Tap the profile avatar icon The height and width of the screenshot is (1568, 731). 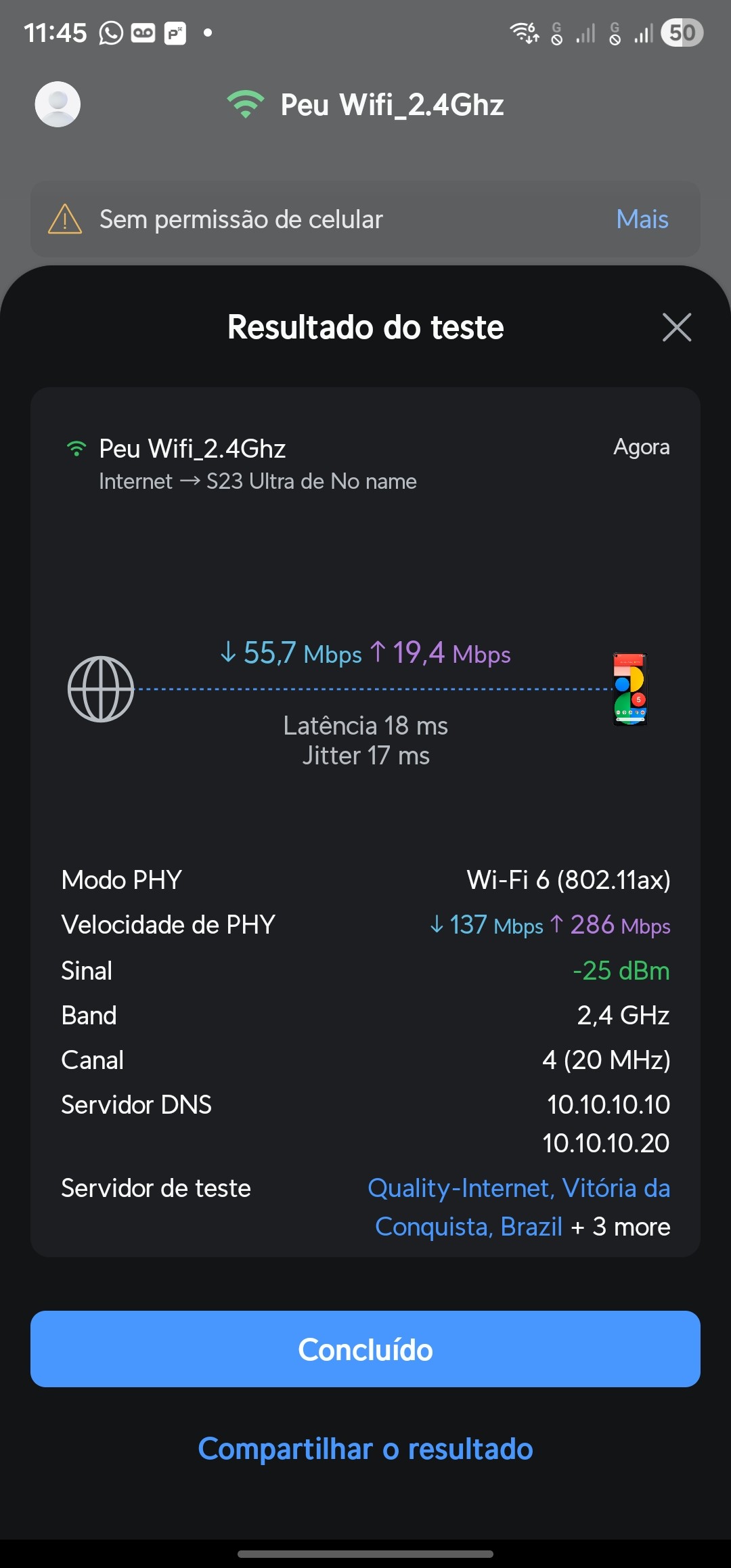[x=58, y=104]
